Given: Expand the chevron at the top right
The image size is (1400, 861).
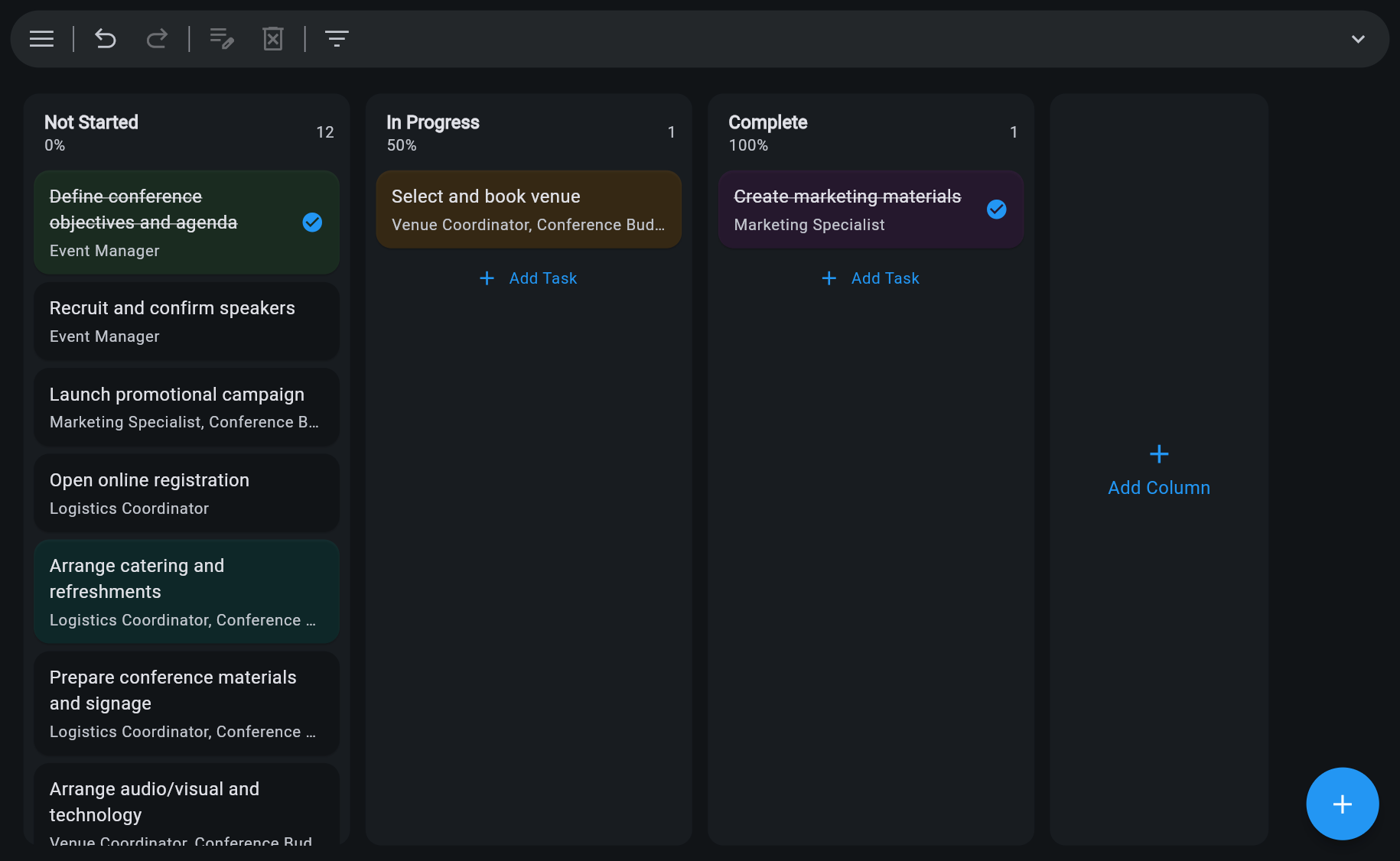Looking at the screenshot, I should pos(1358,38).
